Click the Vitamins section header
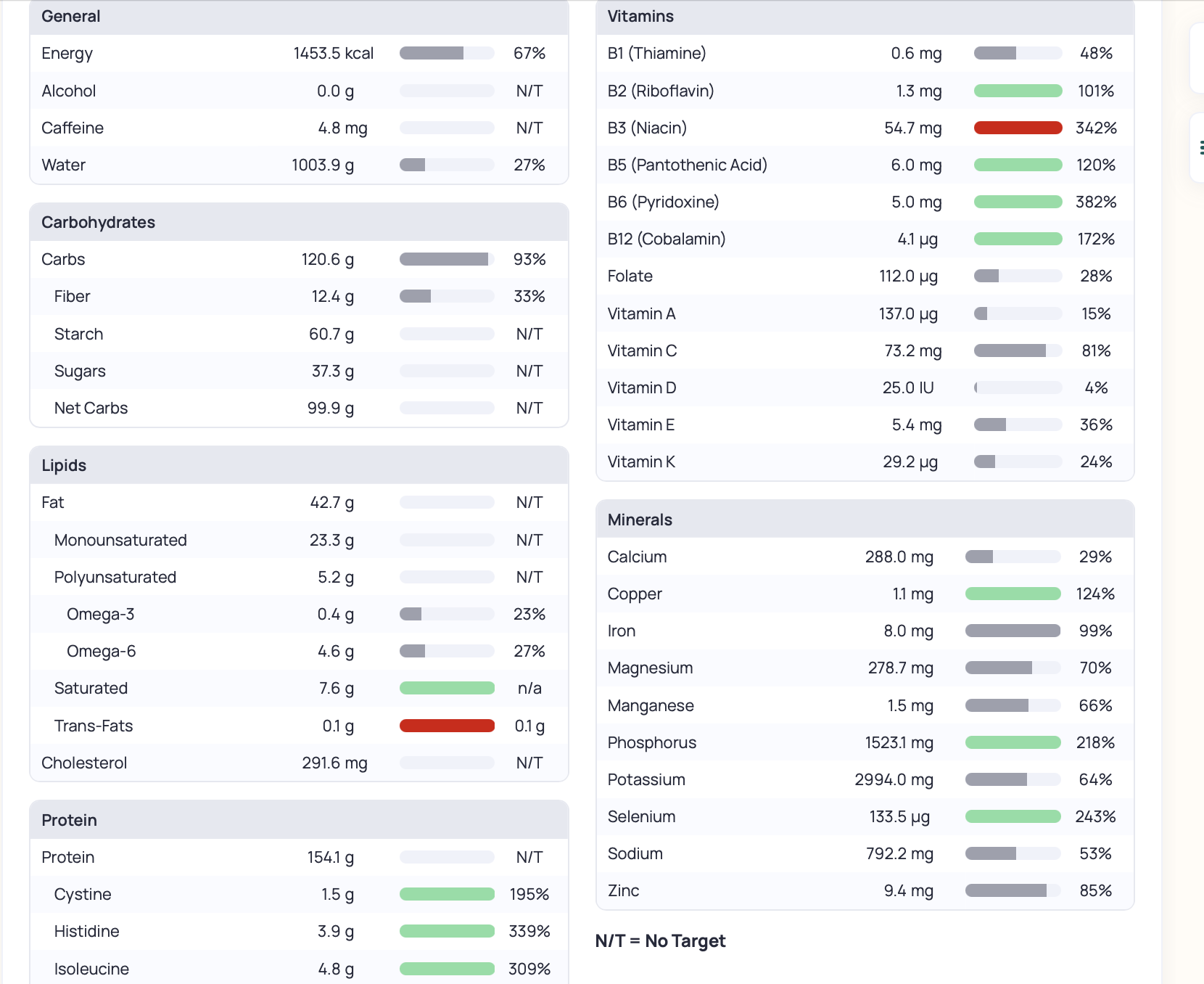 640,16
